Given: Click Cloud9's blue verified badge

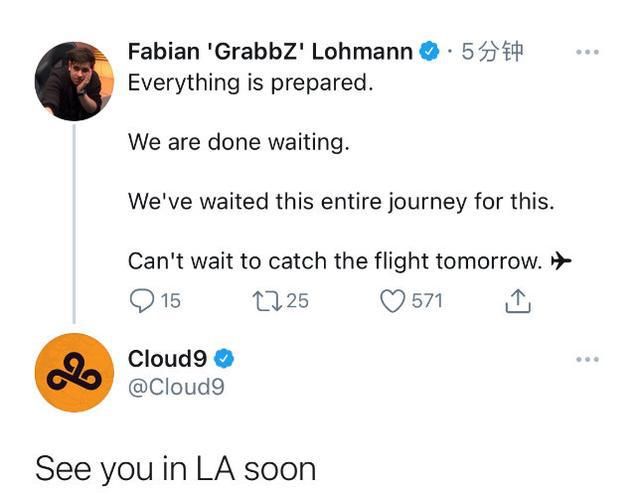Looking at the screenshot, I should coord(224,359).
